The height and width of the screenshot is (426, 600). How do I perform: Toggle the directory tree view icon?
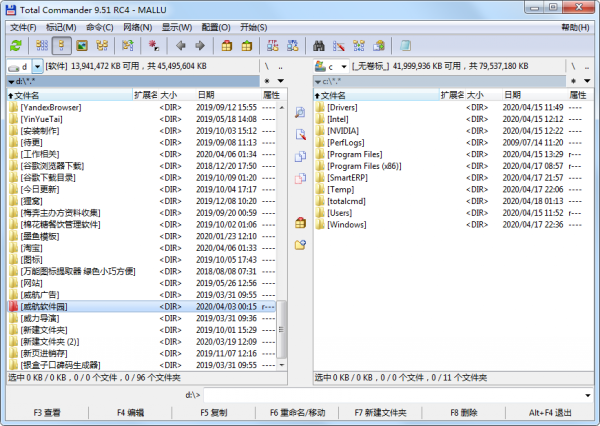pyautogui.click(x=102, y=46)
